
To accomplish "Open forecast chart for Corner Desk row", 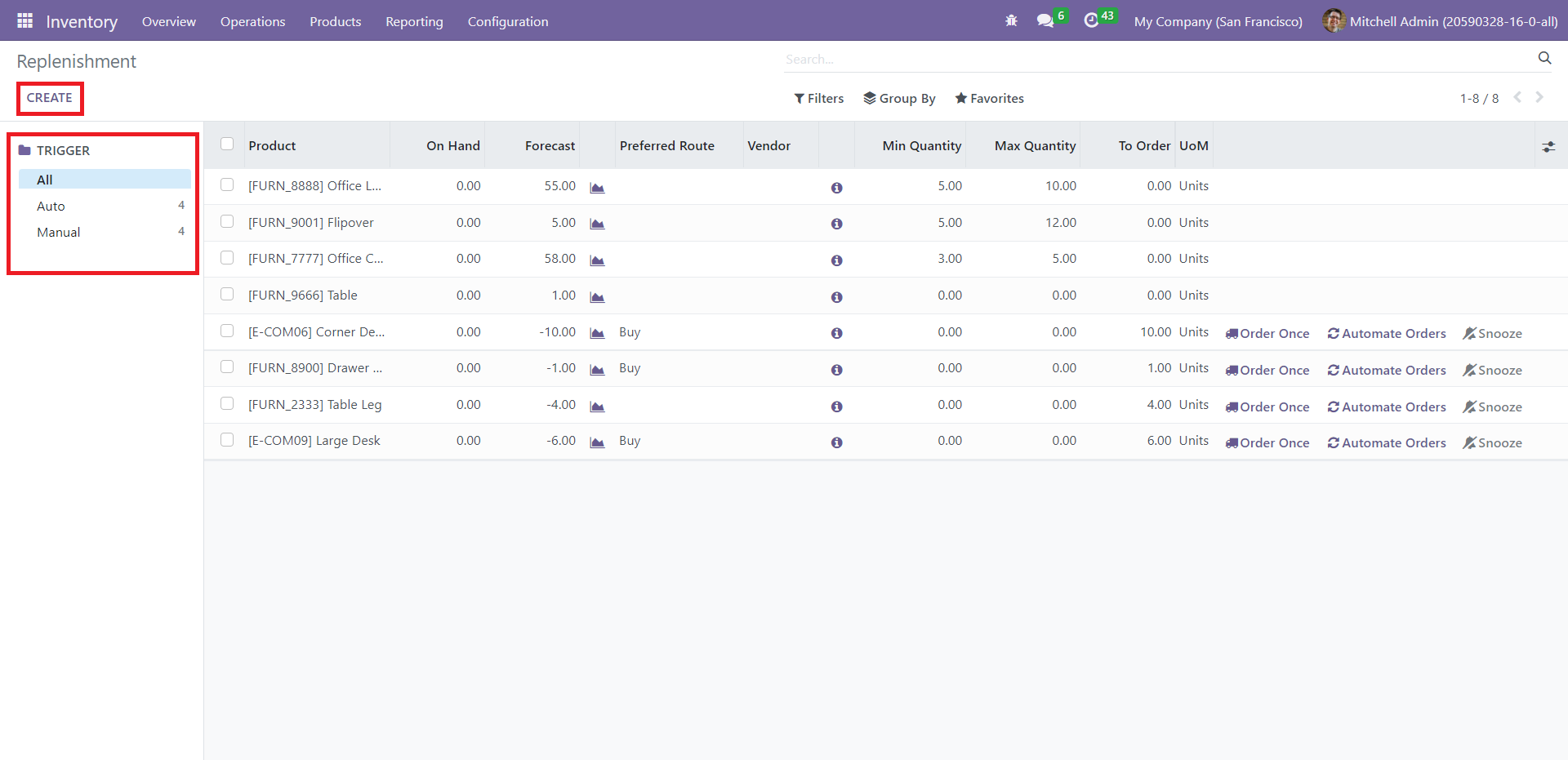I will pos(597,333).
